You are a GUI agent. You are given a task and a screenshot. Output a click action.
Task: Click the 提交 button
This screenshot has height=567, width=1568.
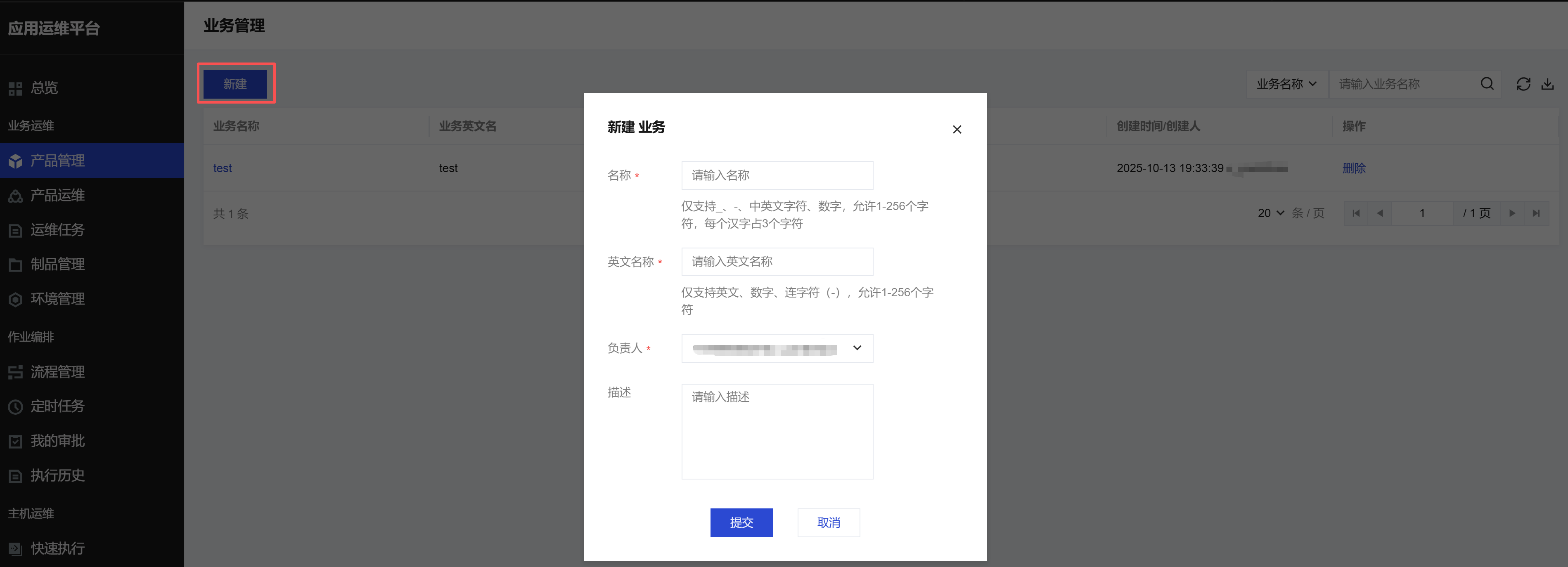tap(741, 522)
